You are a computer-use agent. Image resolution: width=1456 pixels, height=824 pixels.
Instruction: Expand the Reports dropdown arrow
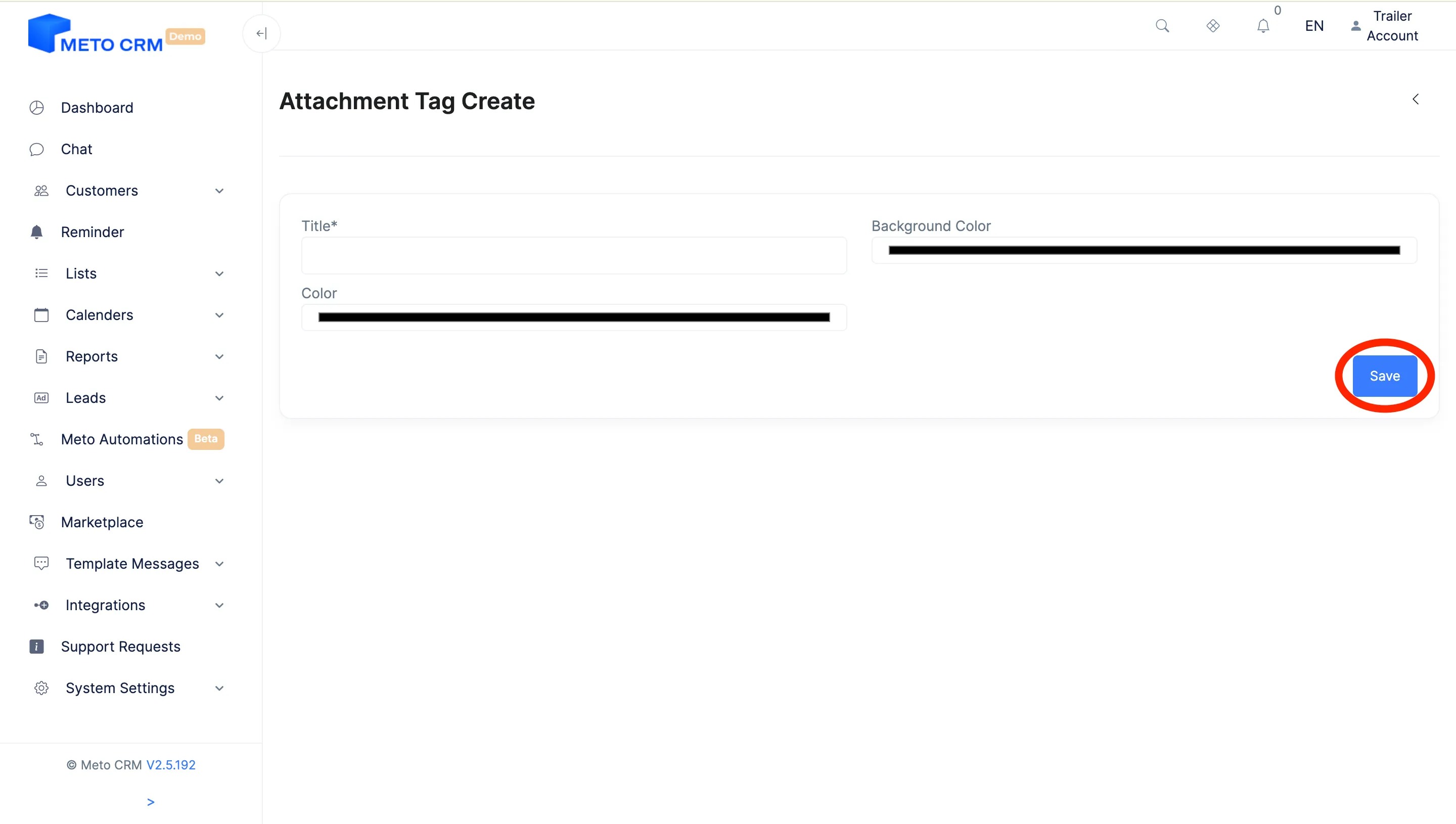tap(219, 357)
